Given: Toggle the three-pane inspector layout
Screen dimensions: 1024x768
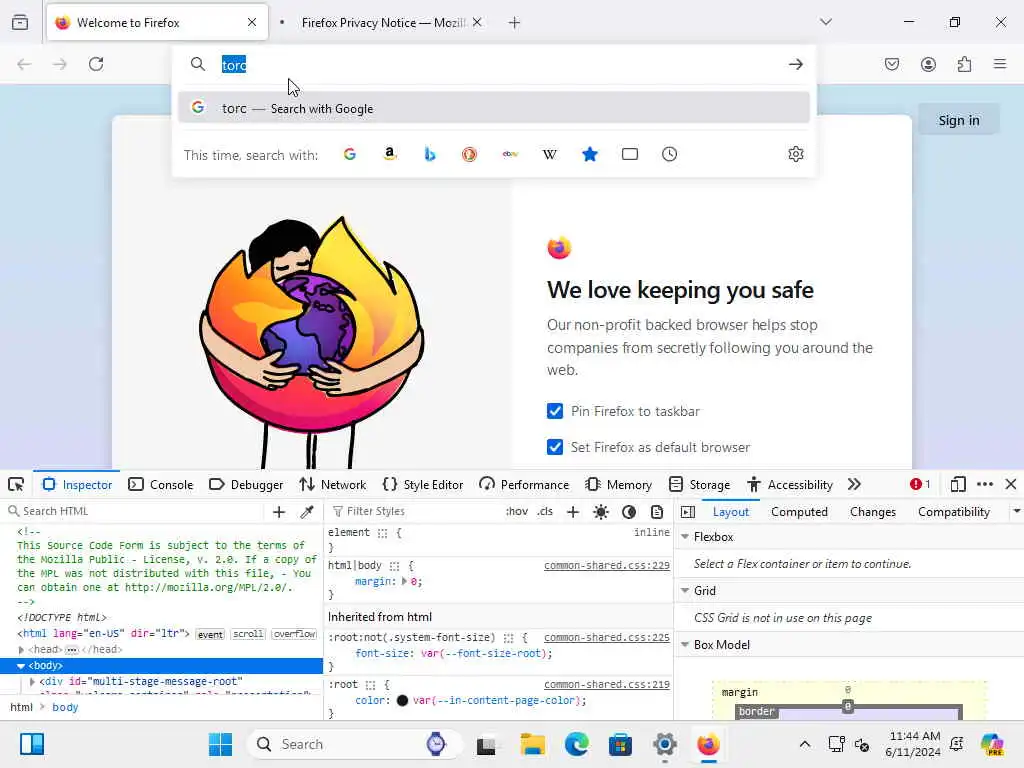Looking at the screenshot, I should (x=688, y=512).
